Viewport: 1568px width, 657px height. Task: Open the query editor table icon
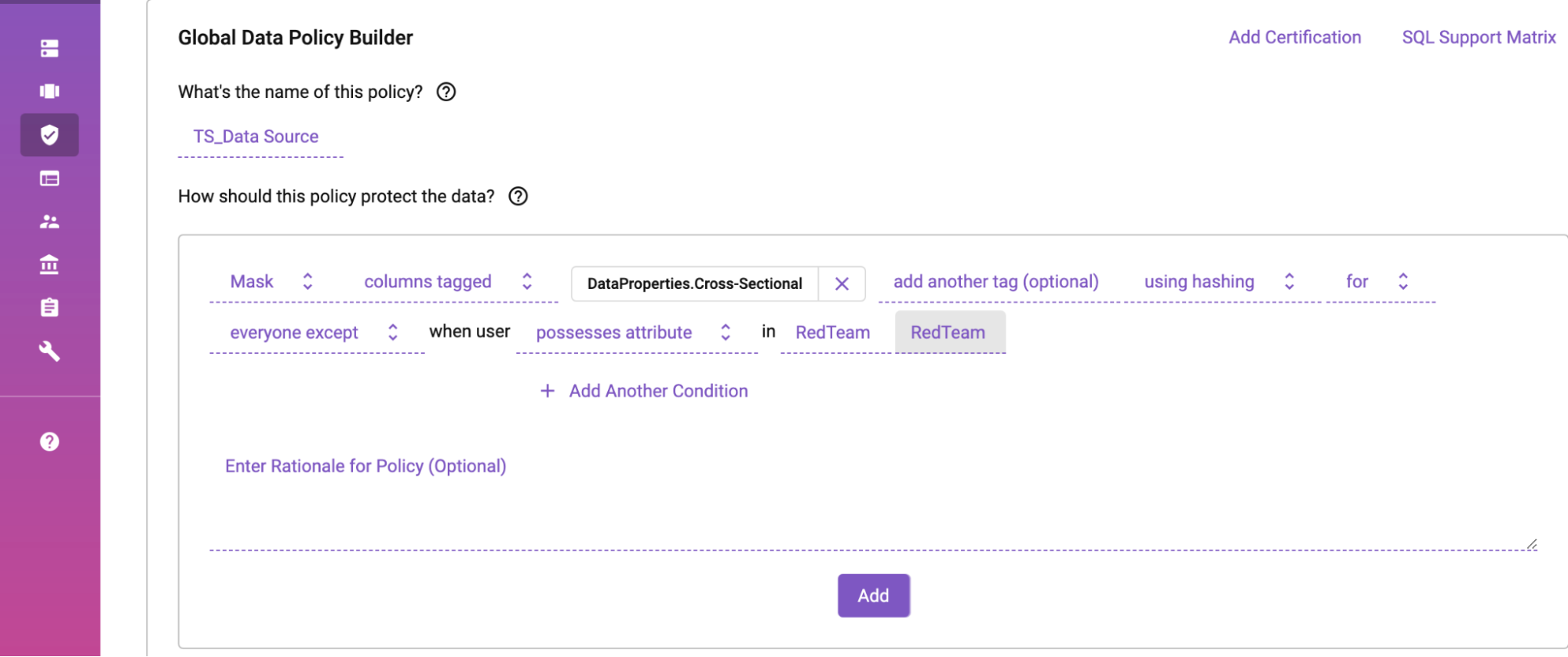tap(49, 179)
